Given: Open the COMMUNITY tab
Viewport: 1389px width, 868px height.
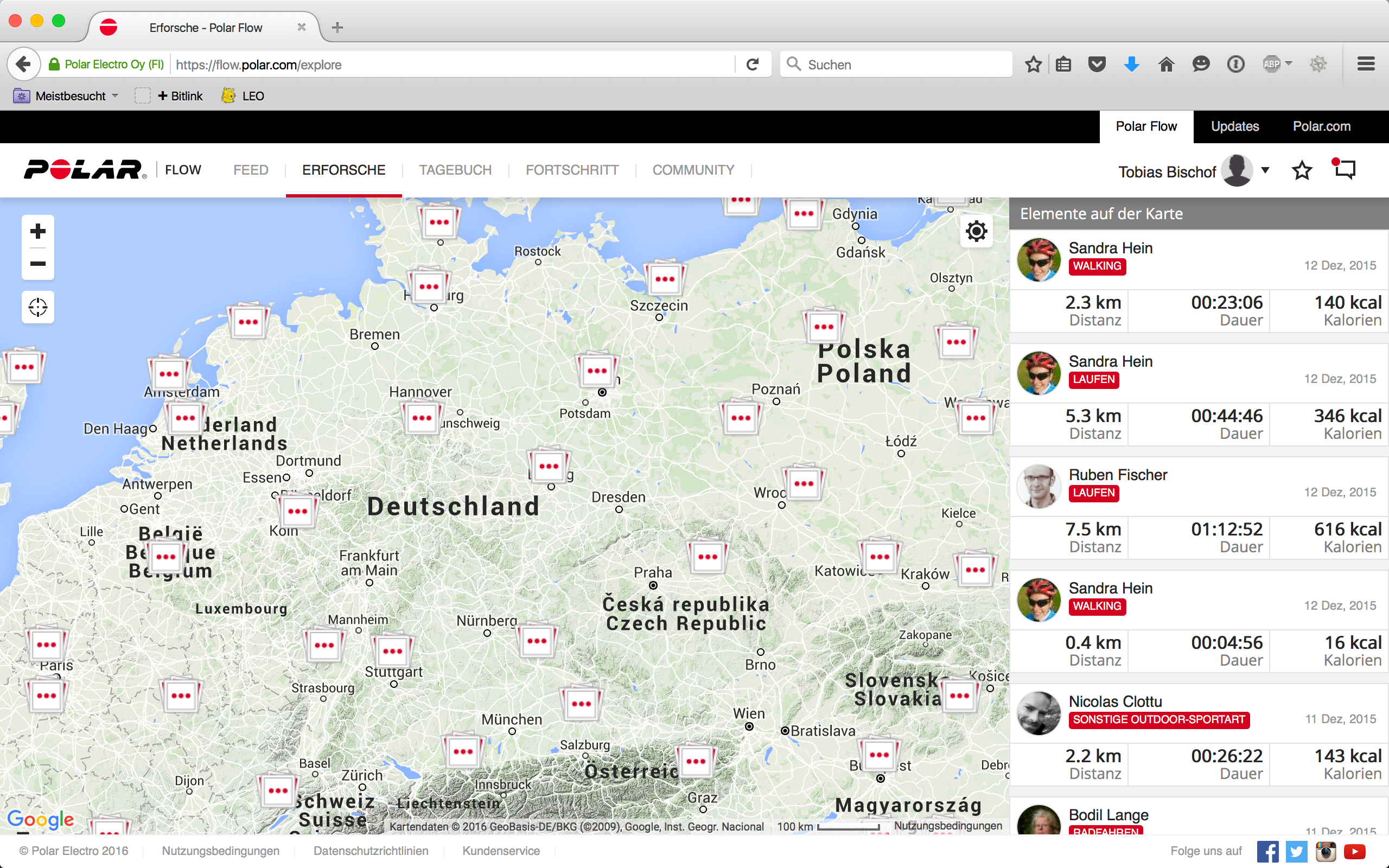Looking at the screenshot, I should coord(693,170).
